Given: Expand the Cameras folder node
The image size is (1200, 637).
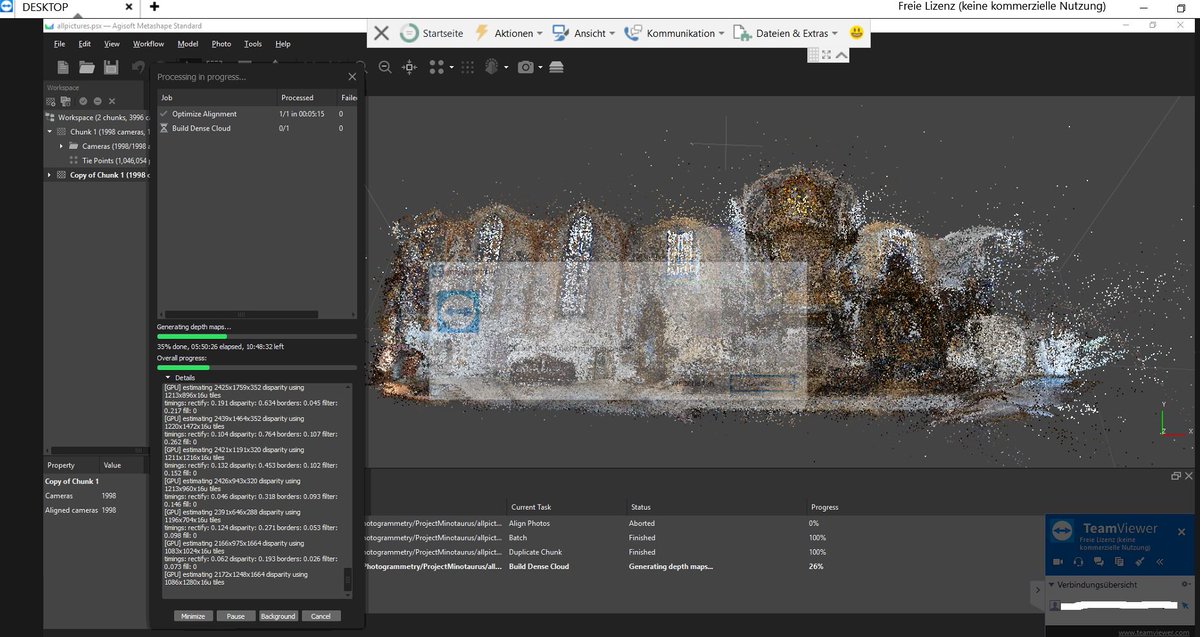Looking at the screenshot, I should [x=62, y=146].
